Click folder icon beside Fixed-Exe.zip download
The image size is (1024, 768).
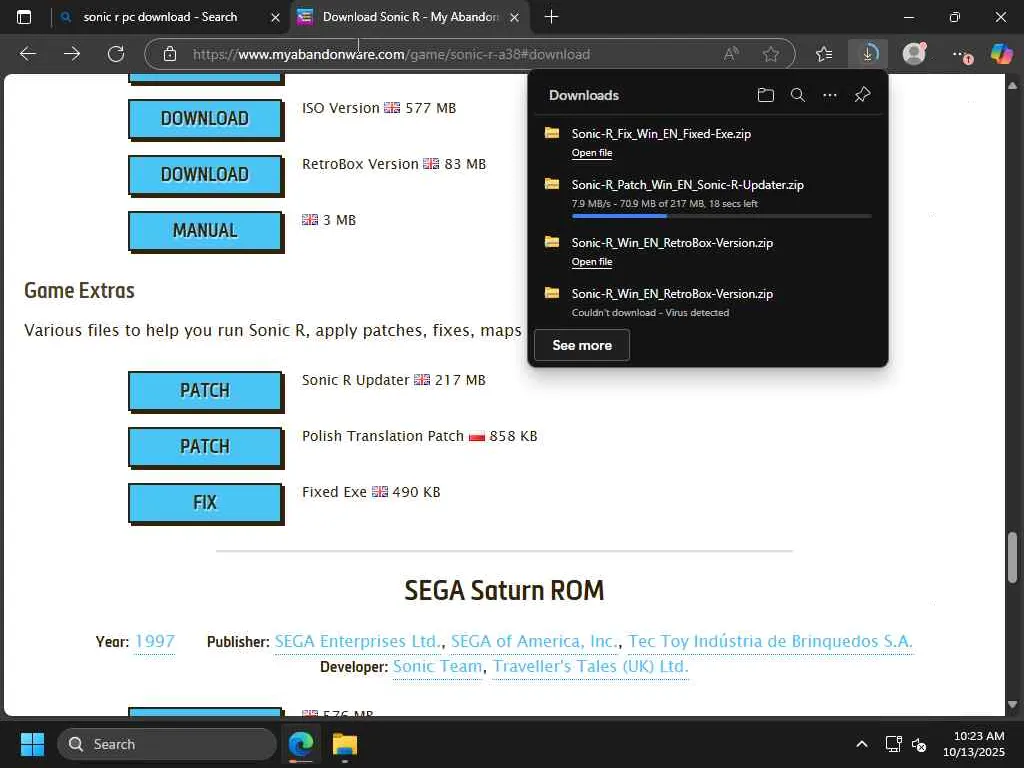[552, 133]
